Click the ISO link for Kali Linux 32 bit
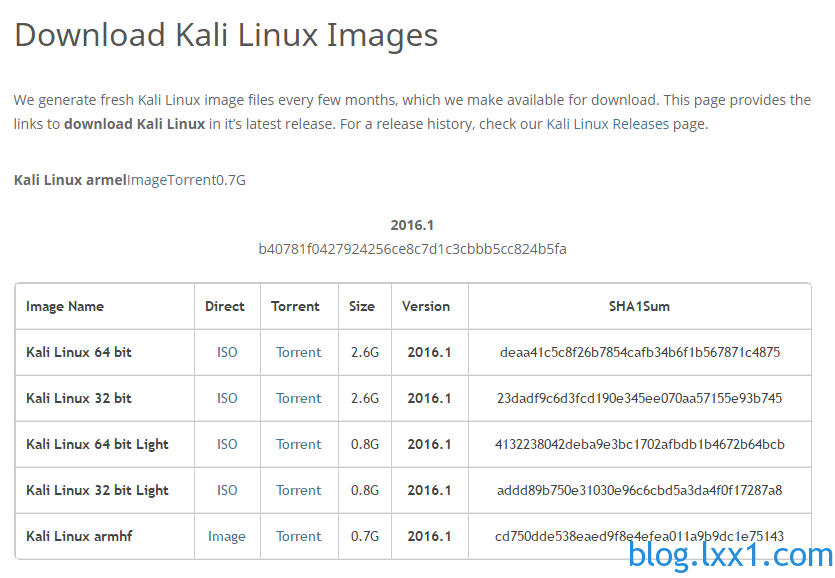The height and width of the screenshot is (578, 835). click(x=227, y=398)
